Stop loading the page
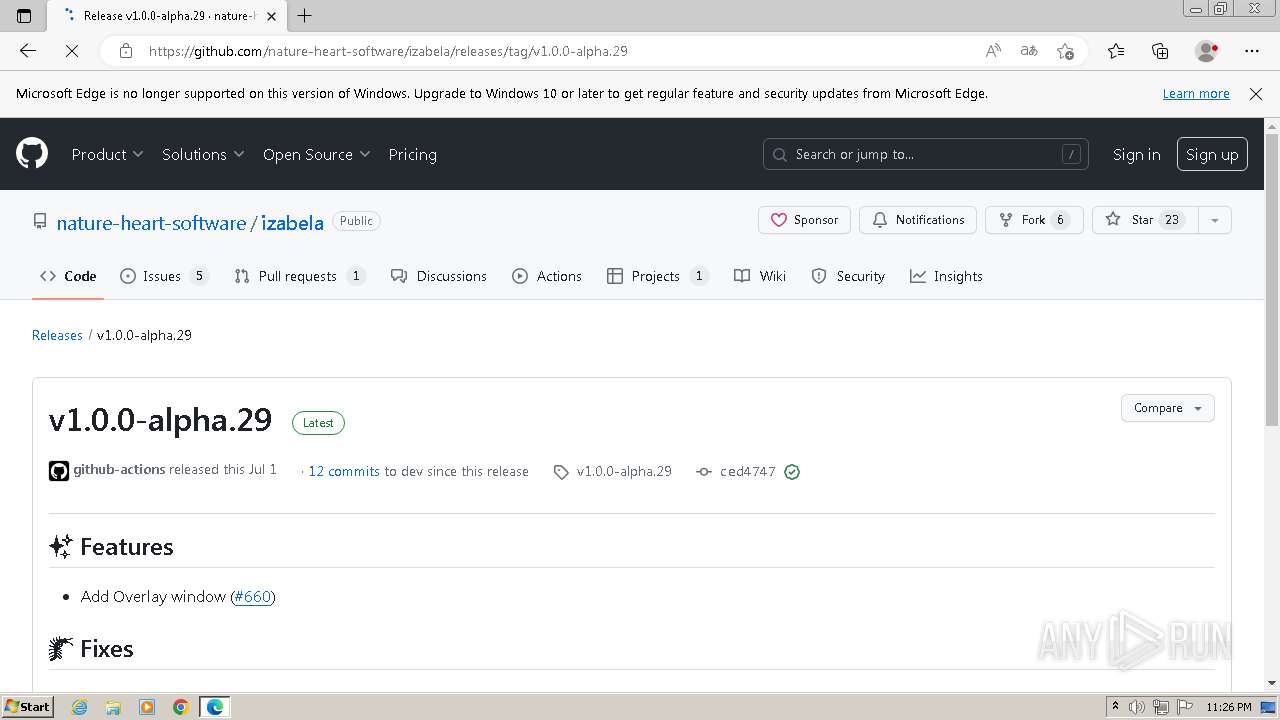This screenshot has height=720, width=1280. click(x=72, y=51)
